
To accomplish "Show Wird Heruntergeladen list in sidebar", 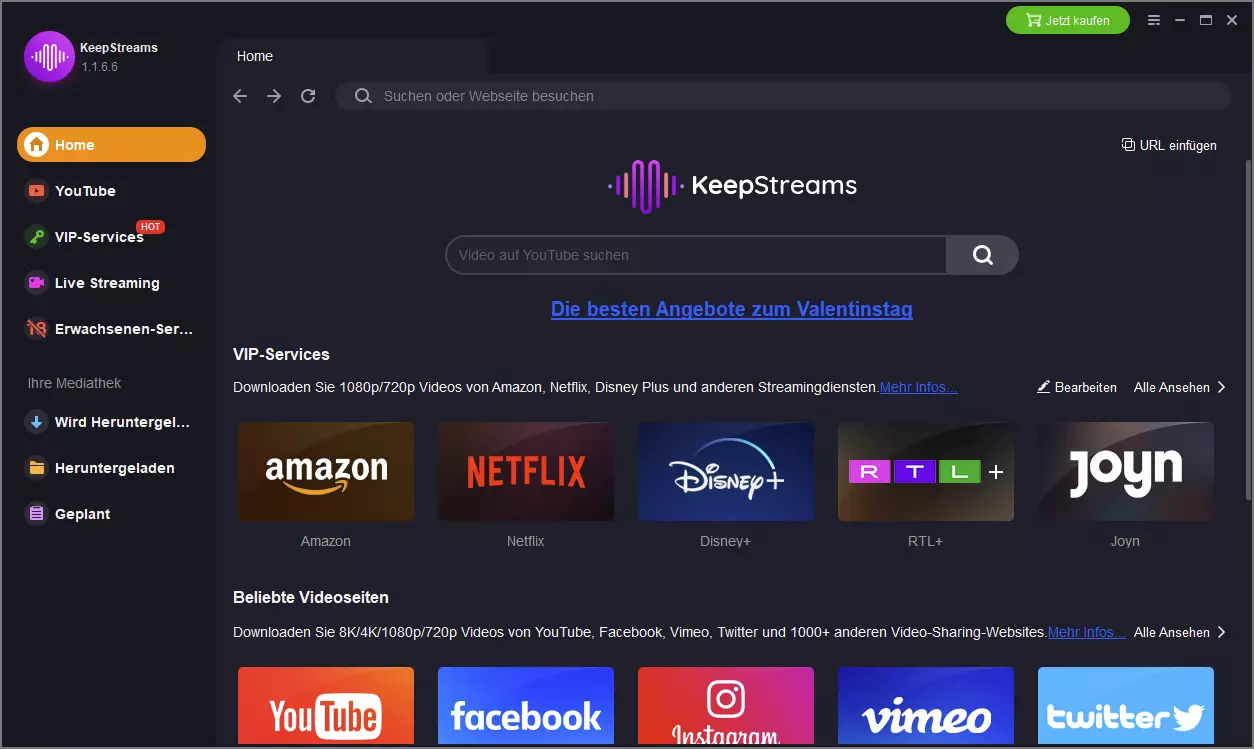I will pyautogui.click(x=111, y=422).
